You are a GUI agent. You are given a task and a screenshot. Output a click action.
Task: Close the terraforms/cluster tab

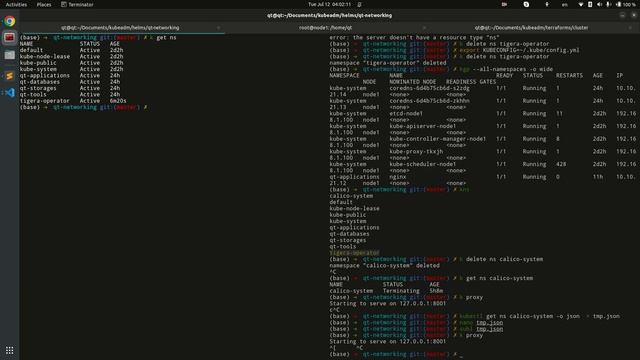click(630, 28)
